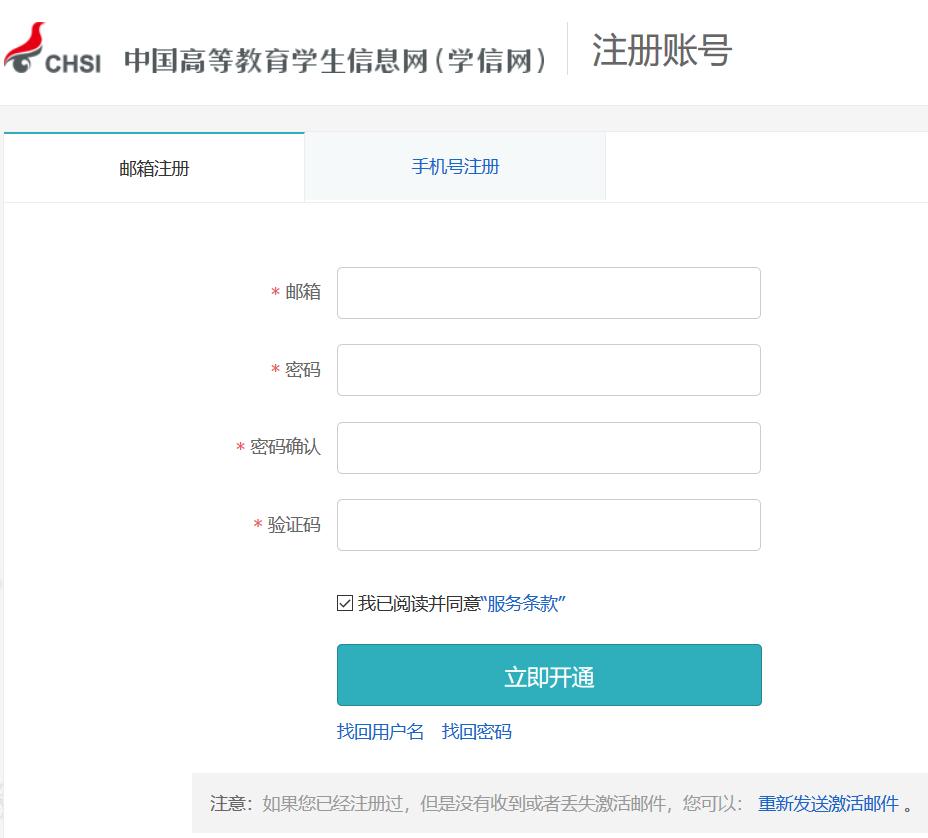
Task: Click into the 密码 input field
Action: coord(548,370)
